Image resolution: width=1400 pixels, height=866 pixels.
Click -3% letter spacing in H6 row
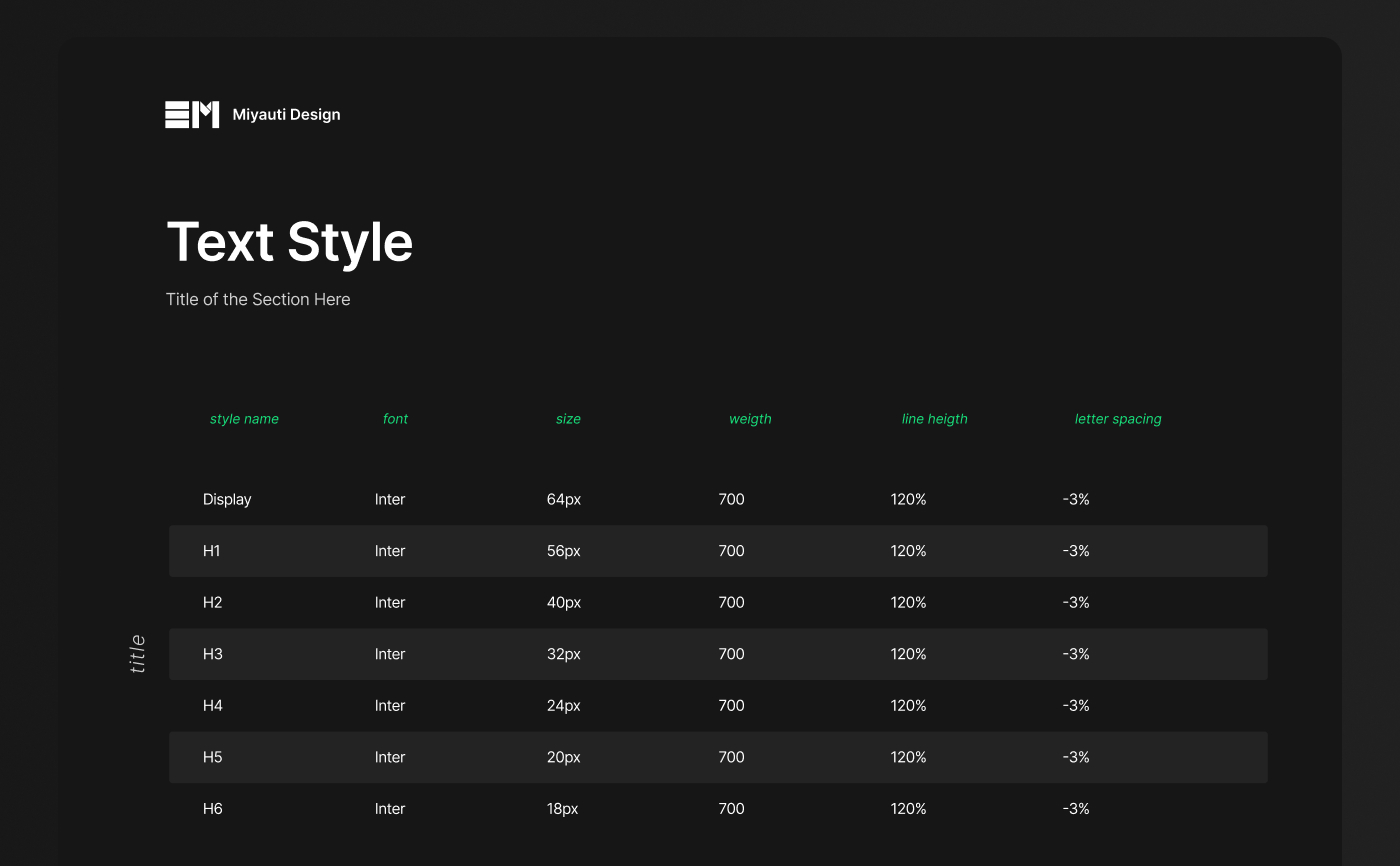(1076, 809)
